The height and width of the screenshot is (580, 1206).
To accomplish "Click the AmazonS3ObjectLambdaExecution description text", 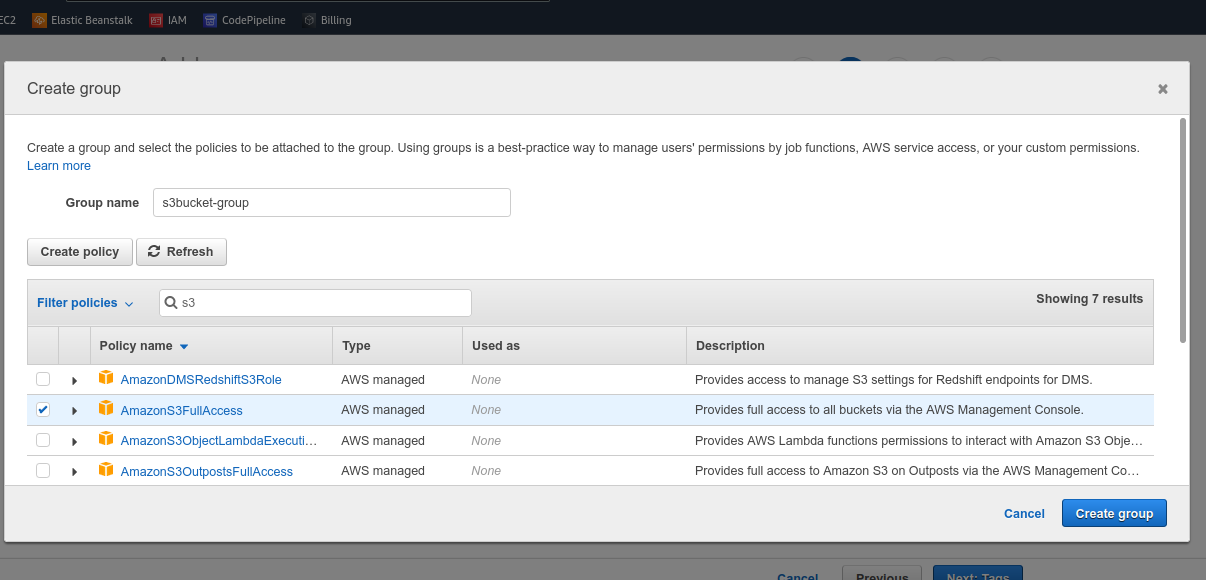I will pos(919,440).
